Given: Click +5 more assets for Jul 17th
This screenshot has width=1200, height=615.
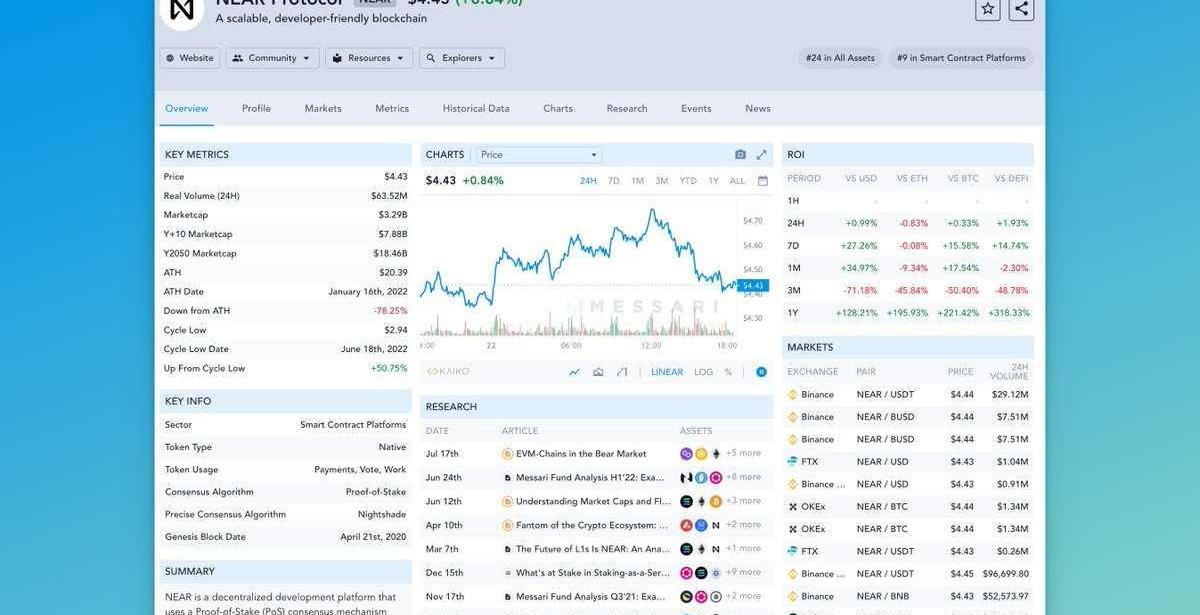Looking at the screenshot, I should point(743,454).
